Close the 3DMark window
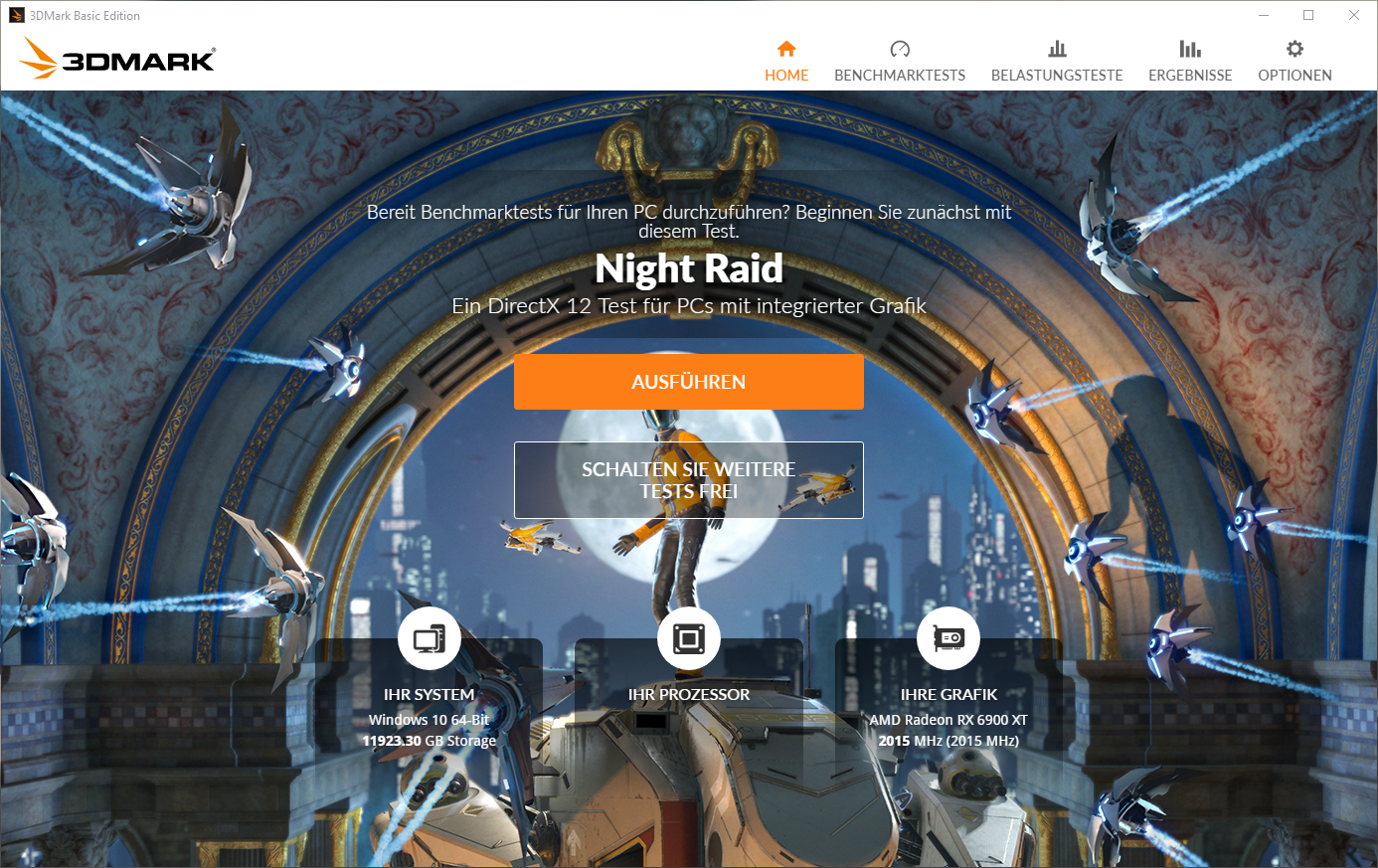The width and height of the screenshot is (1378, 868). (1354, 15)
